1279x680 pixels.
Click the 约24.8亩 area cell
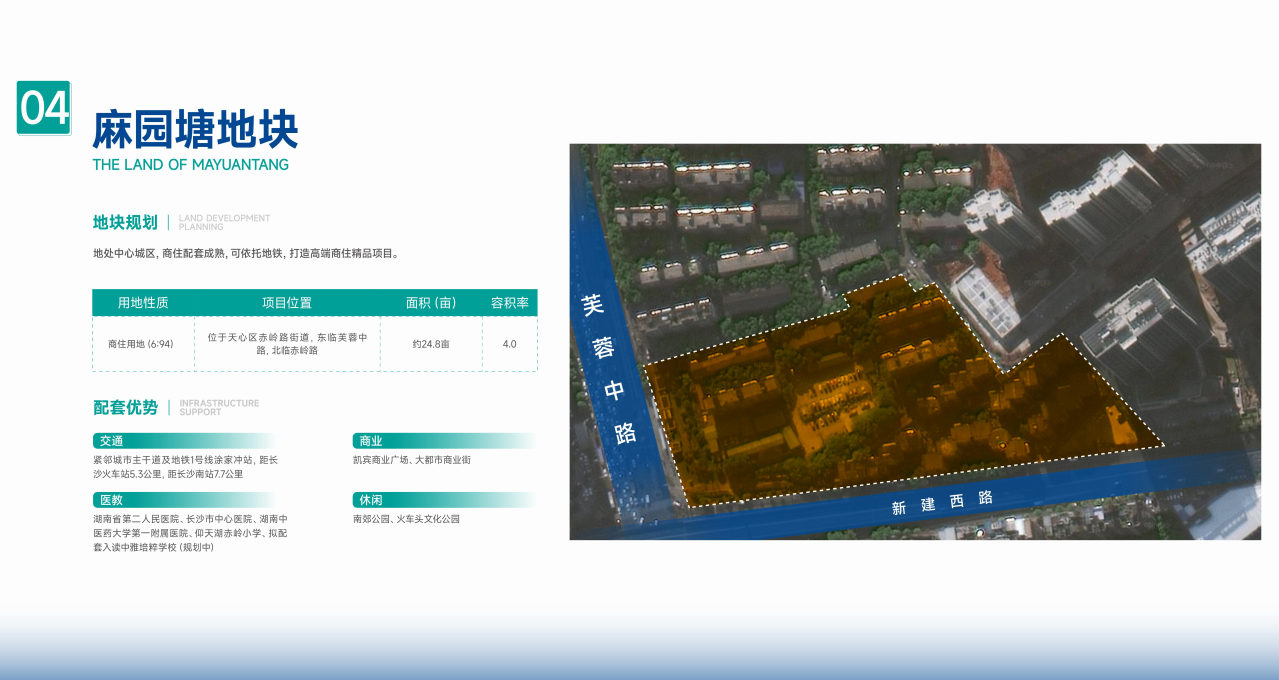431,344
